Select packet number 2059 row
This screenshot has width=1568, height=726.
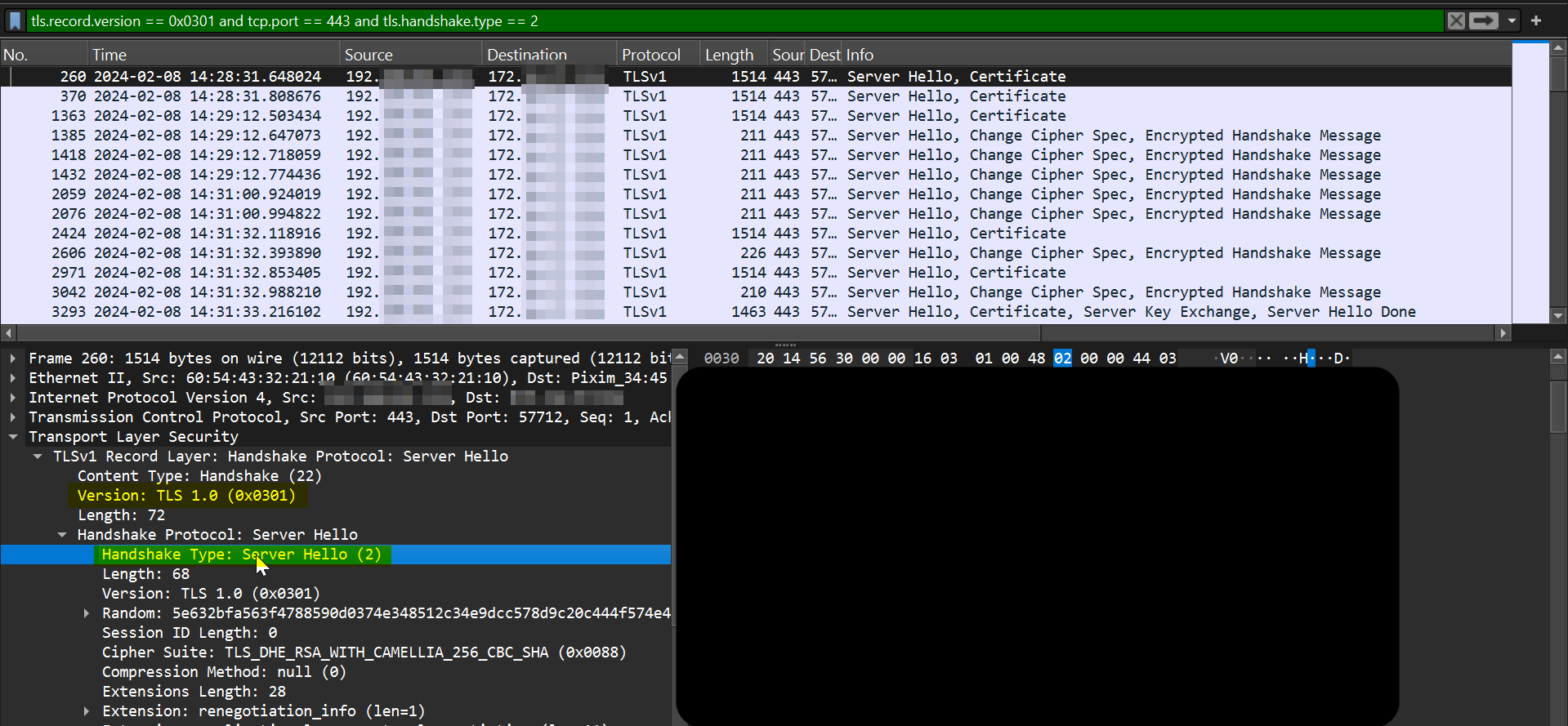click(x=756, y=194)
